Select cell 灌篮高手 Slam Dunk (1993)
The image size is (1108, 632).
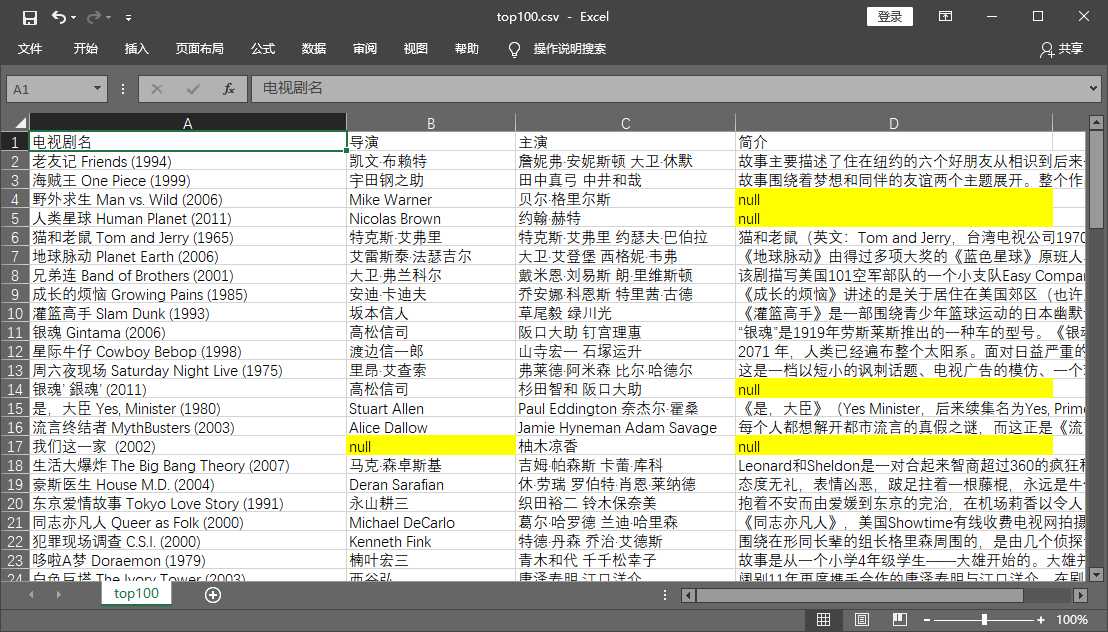pos(187,314)
